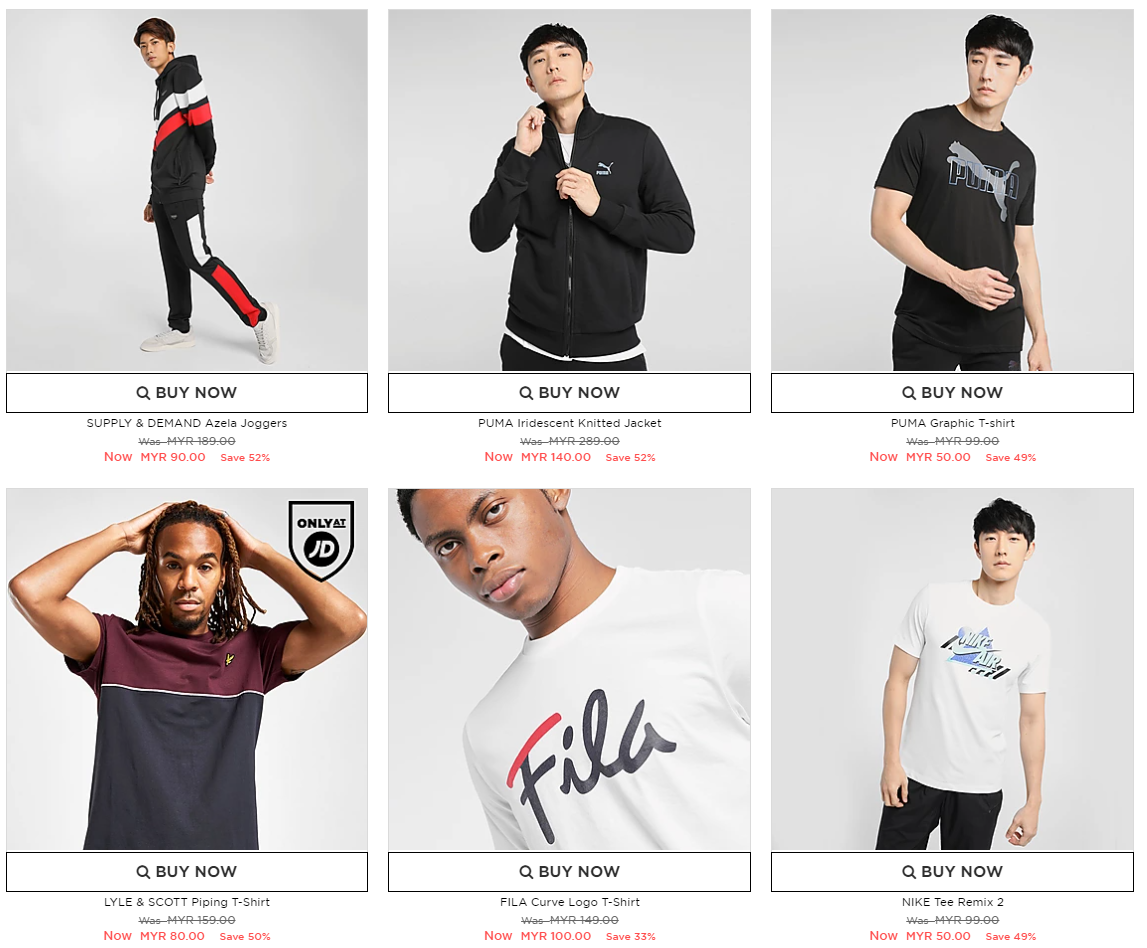
Task: Open the NIKE Tee Remix 2 product image
Action: [x=952, y=669]
